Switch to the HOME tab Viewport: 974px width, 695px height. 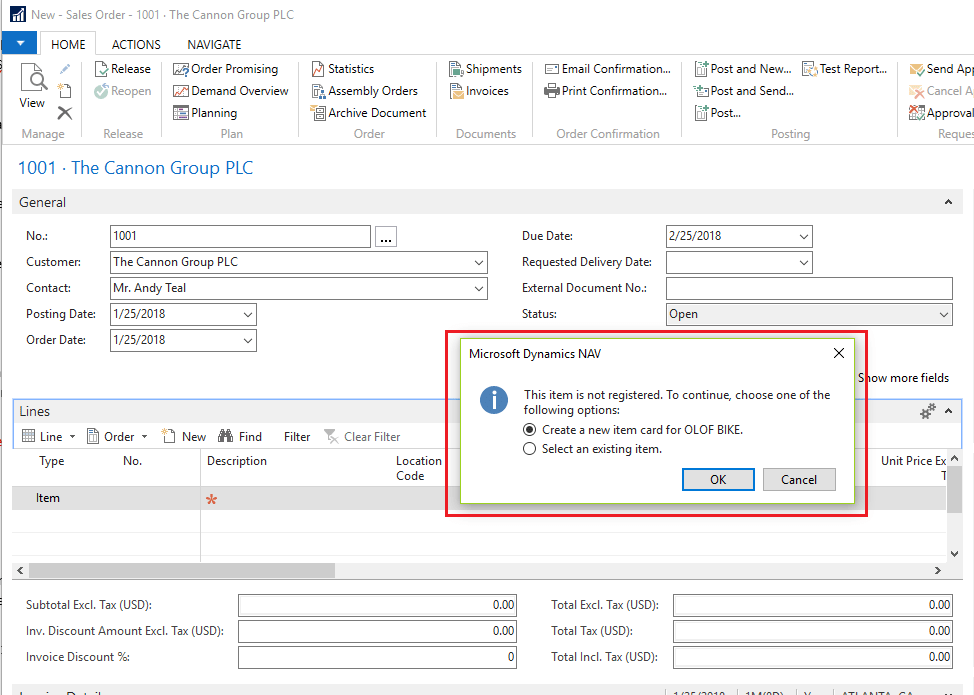pos(68,45)
